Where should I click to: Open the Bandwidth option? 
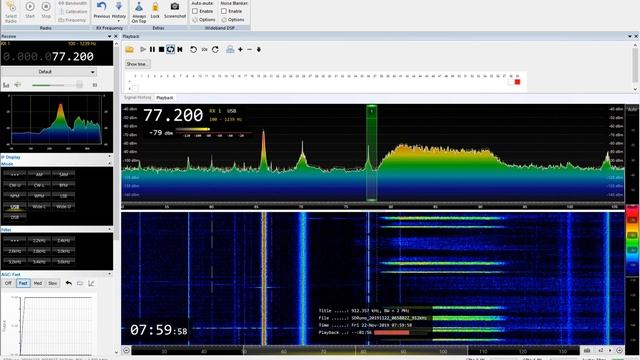pyautogui.click(x=72, y=3)
